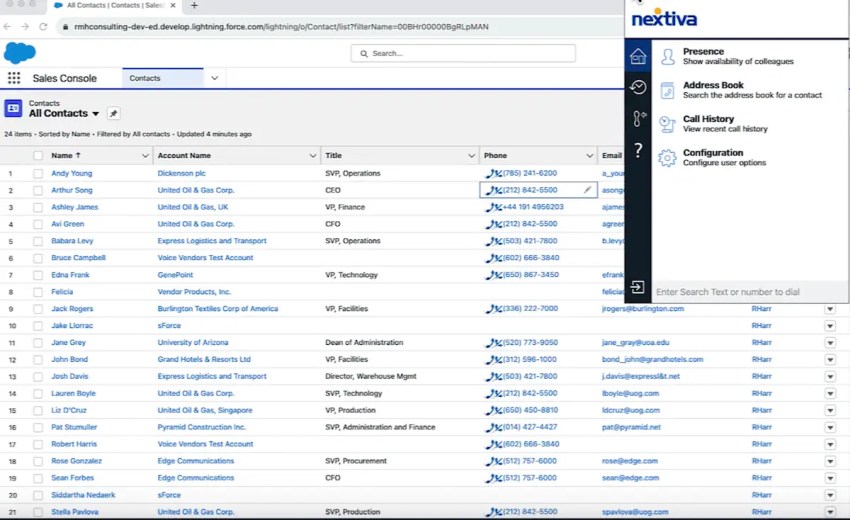
Task: Dial Babara Levy's phone icon
Action: coord(493,241)
